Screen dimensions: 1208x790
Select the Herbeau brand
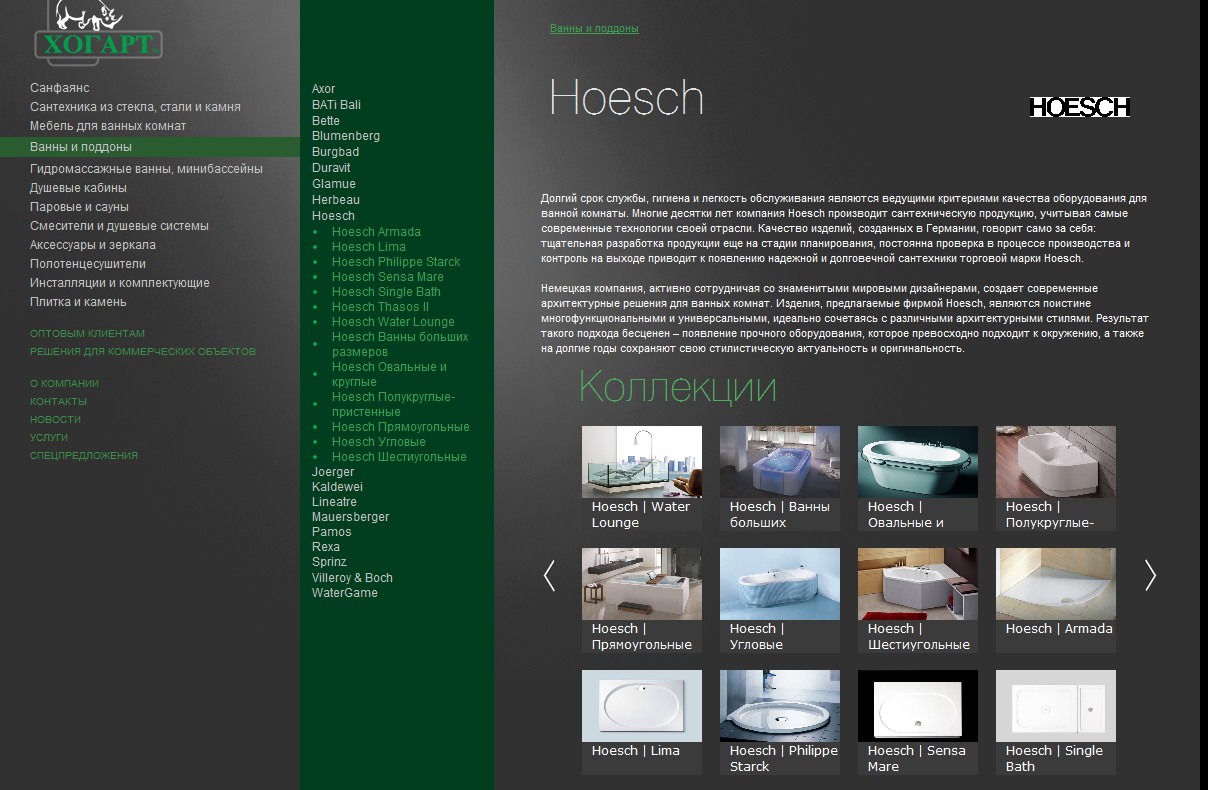(x=336, y=200)
